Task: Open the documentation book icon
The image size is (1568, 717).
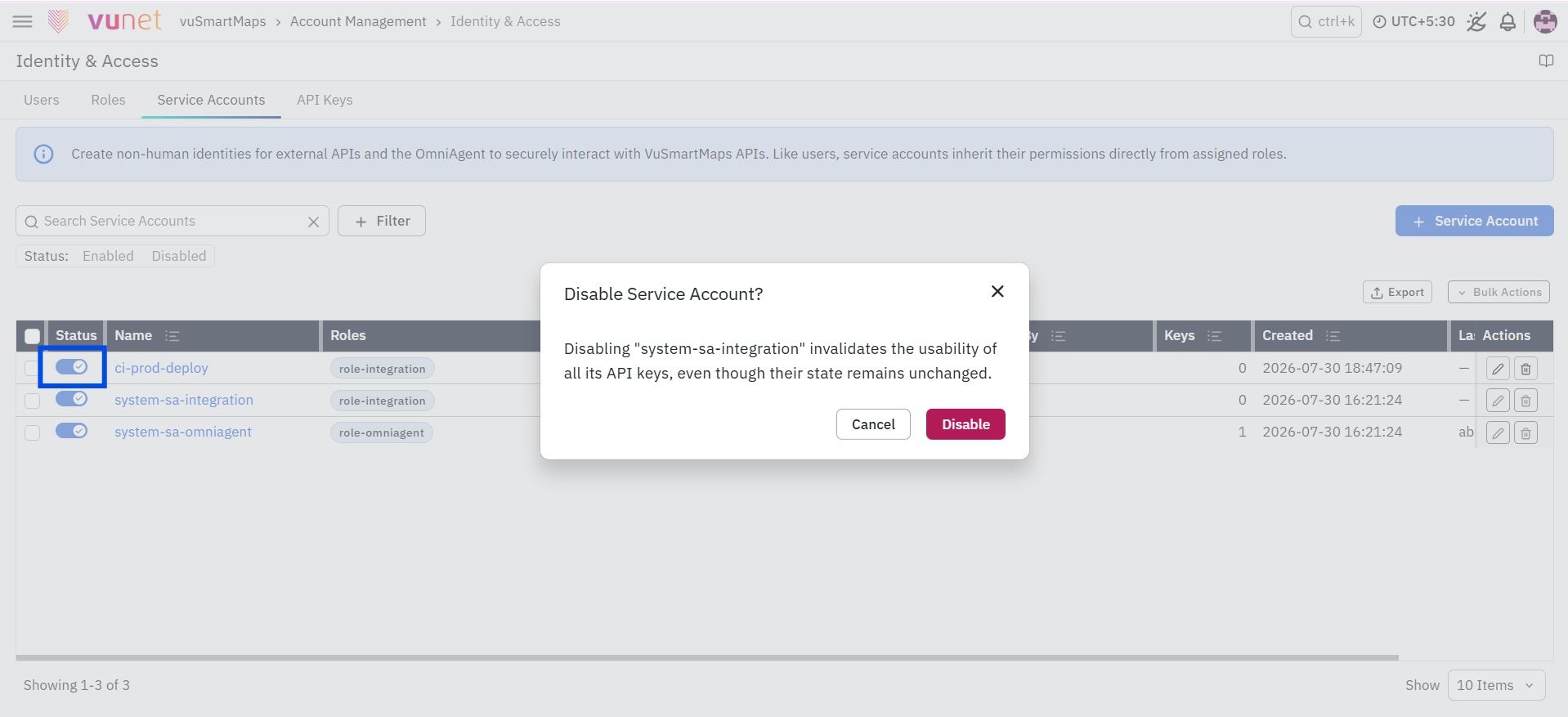Action: point(1546,61)
